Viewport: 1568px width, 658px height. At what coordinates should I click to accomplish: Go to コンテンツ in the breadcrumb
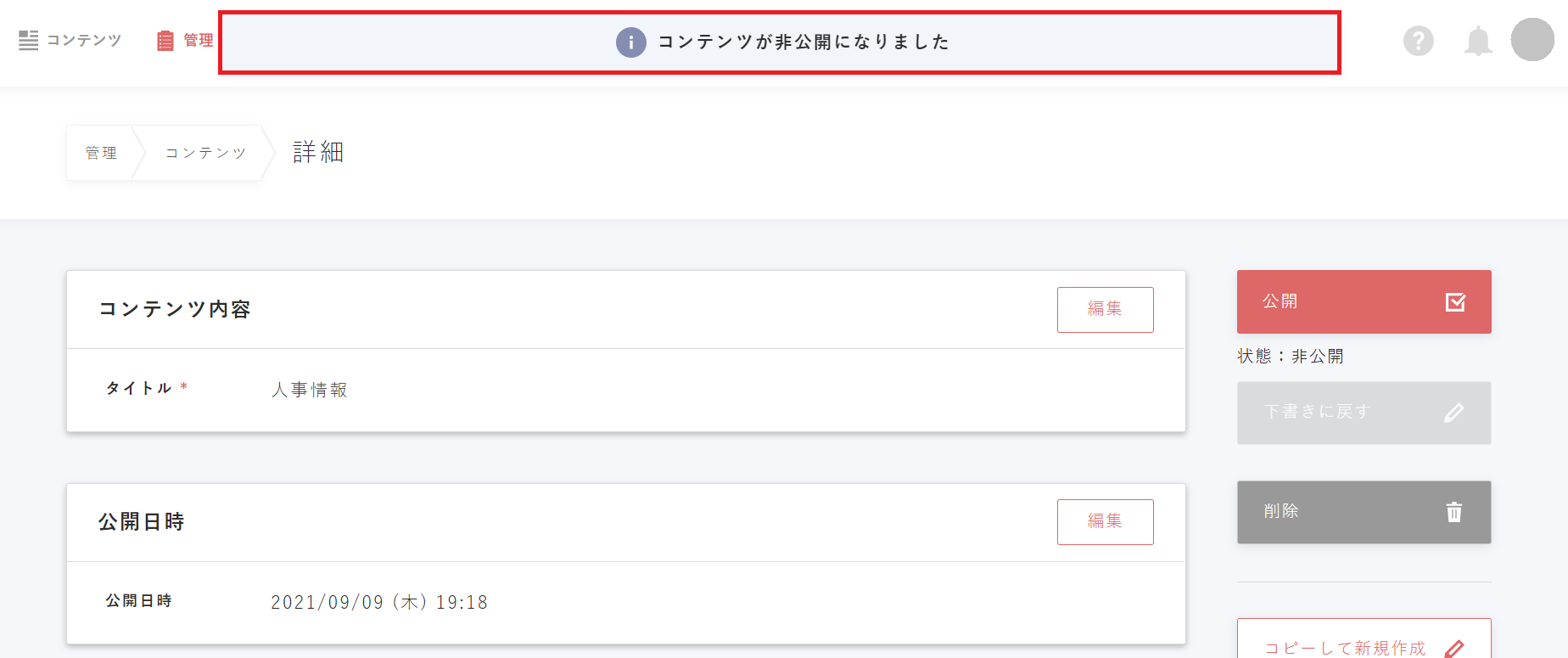[x=205, y=153]
